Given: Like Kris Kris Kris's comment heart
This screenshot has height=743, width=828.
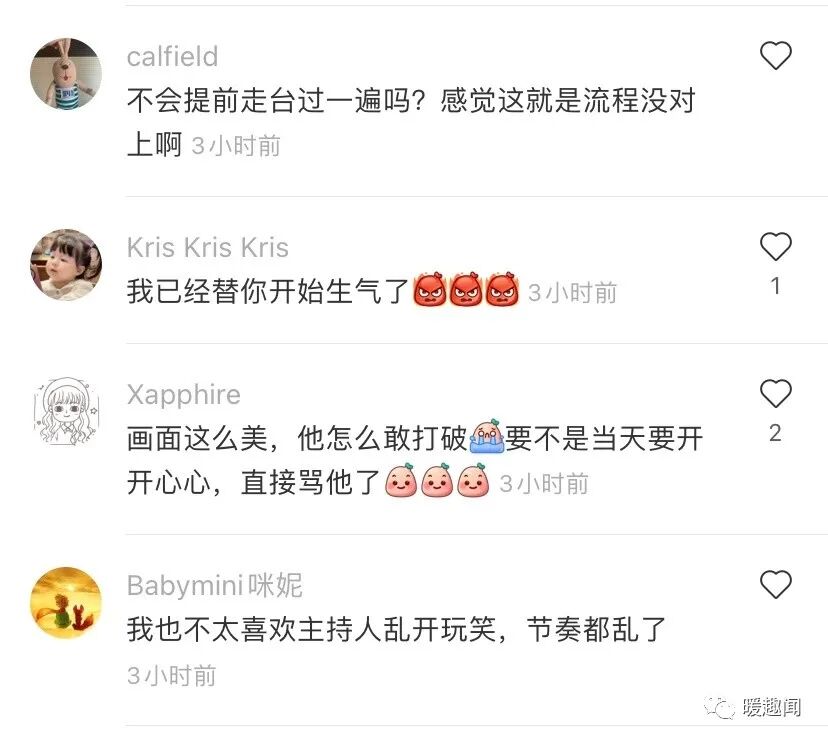Looking at the screenshot, I should point(775,247).
